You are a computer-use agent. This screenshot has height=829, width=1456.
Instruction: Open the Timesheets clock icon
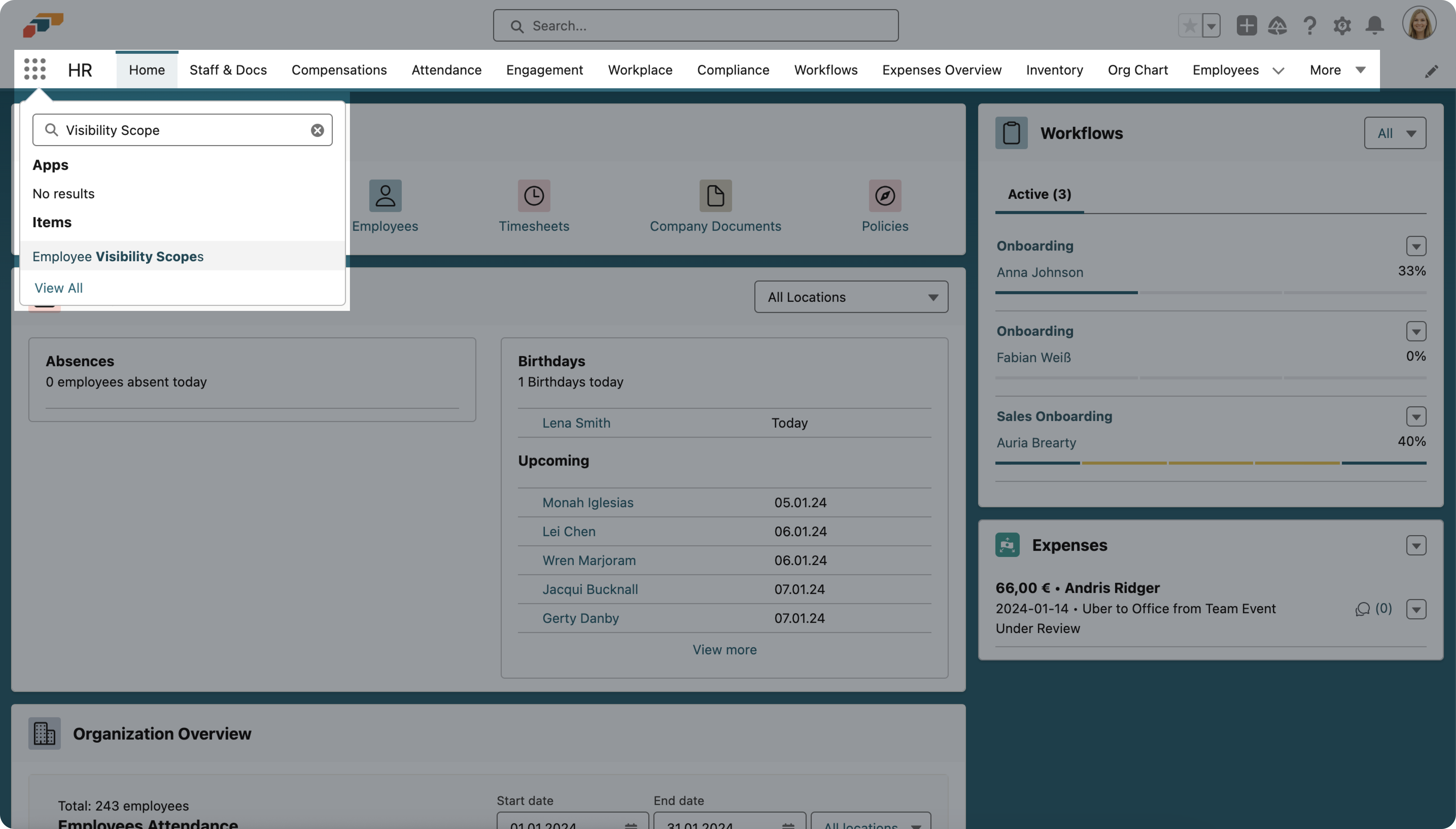pyautogui.click(x=534, y=196)
